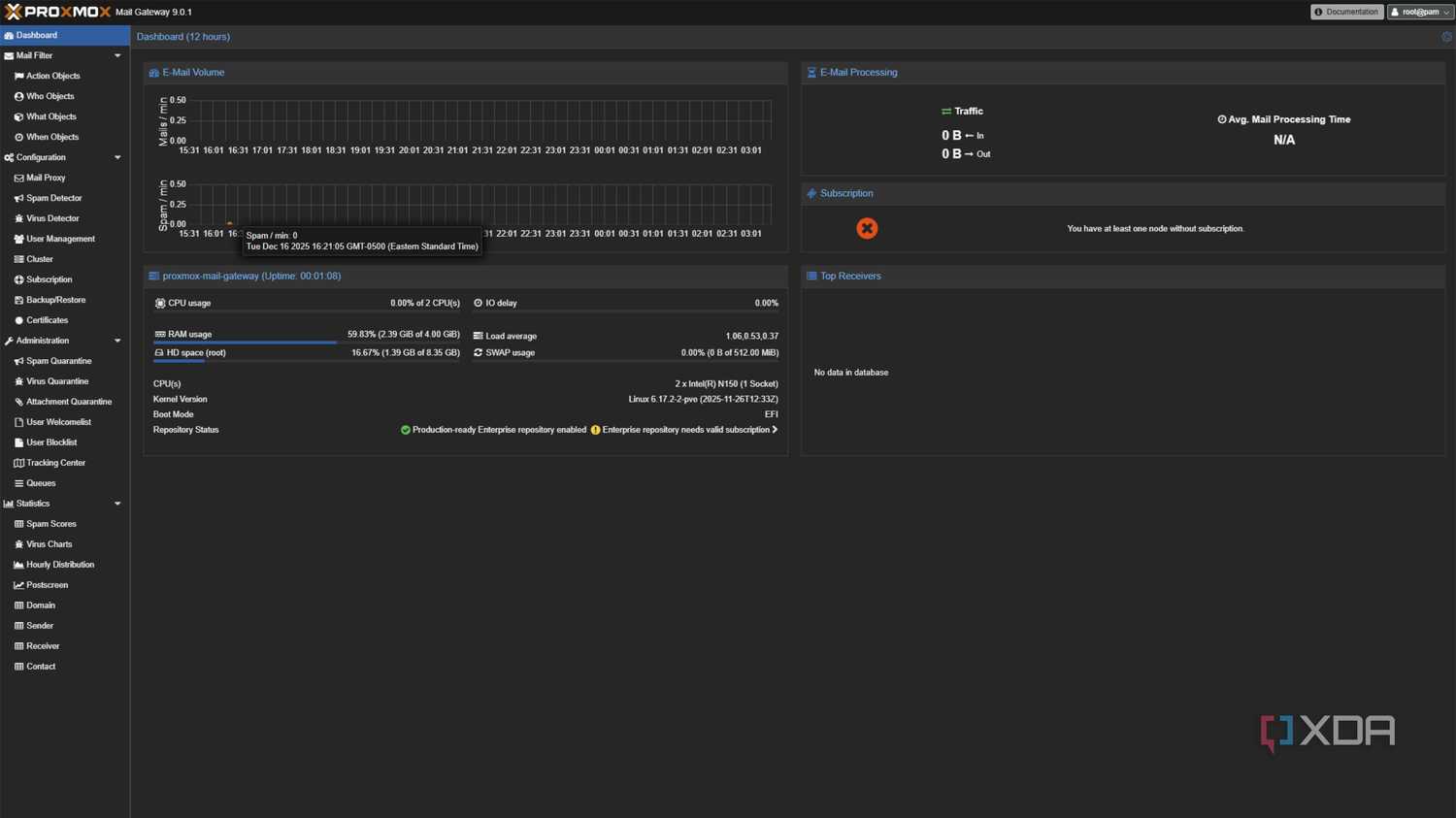The image size is (1456, 818).
Task: Click the User Management users icon
Action: 18,239
